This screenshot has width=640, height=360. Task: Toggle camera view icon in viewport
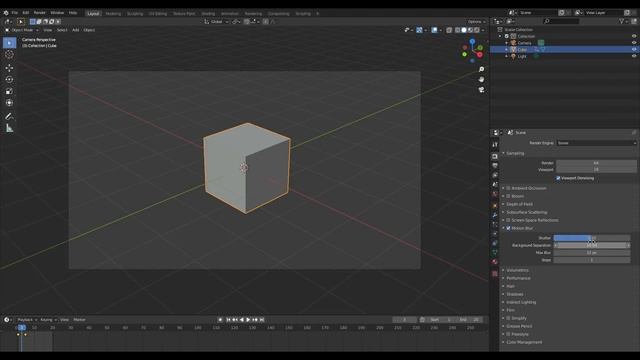pyautogui.click(x=482, y=90)
